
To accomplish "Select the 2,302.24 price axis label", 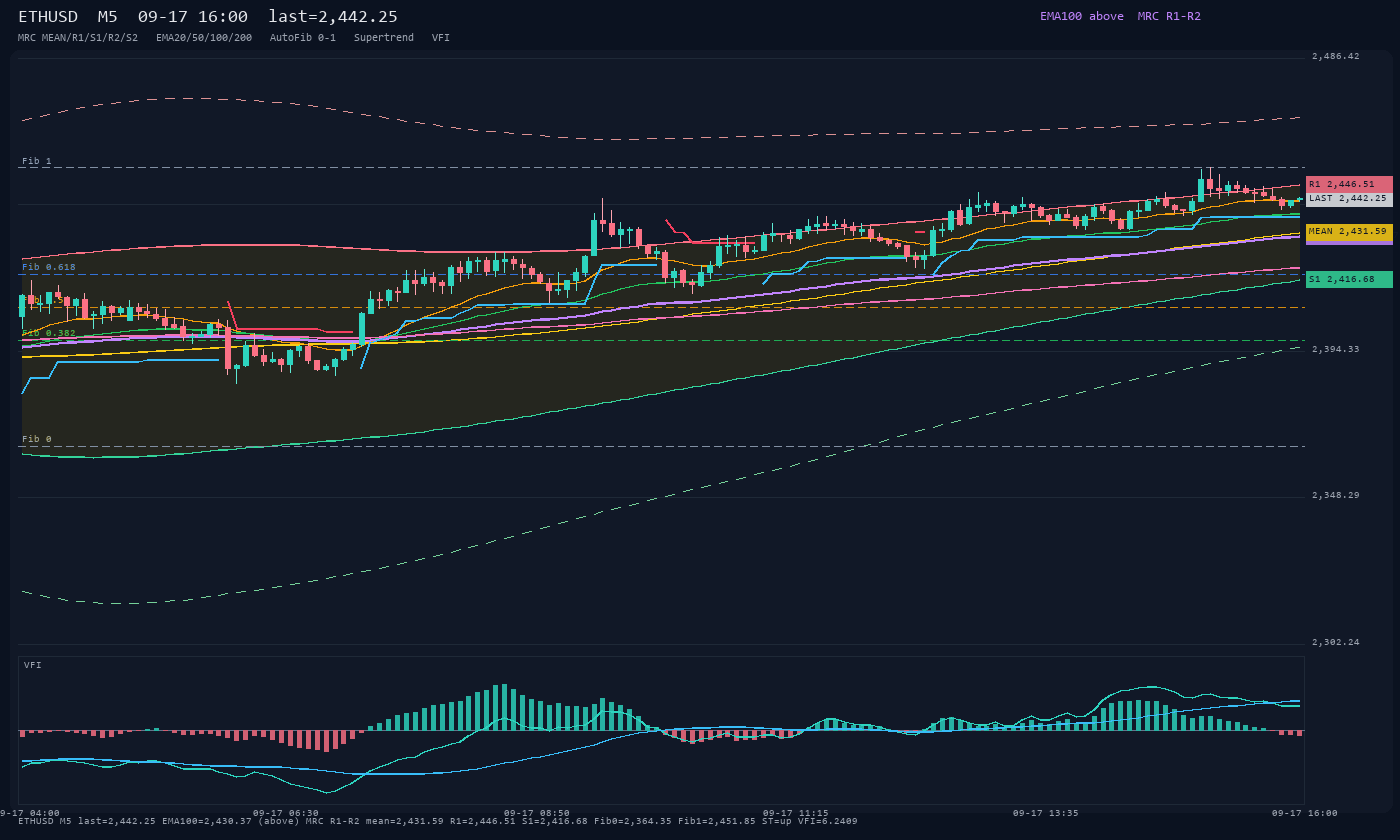I will pos(1336,642).
